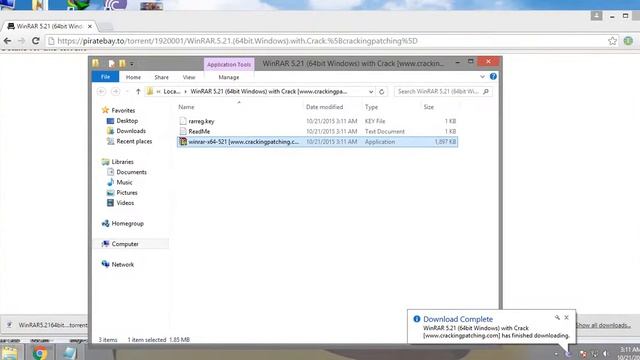Go back in the Chrome browser

tap(7, 41)
